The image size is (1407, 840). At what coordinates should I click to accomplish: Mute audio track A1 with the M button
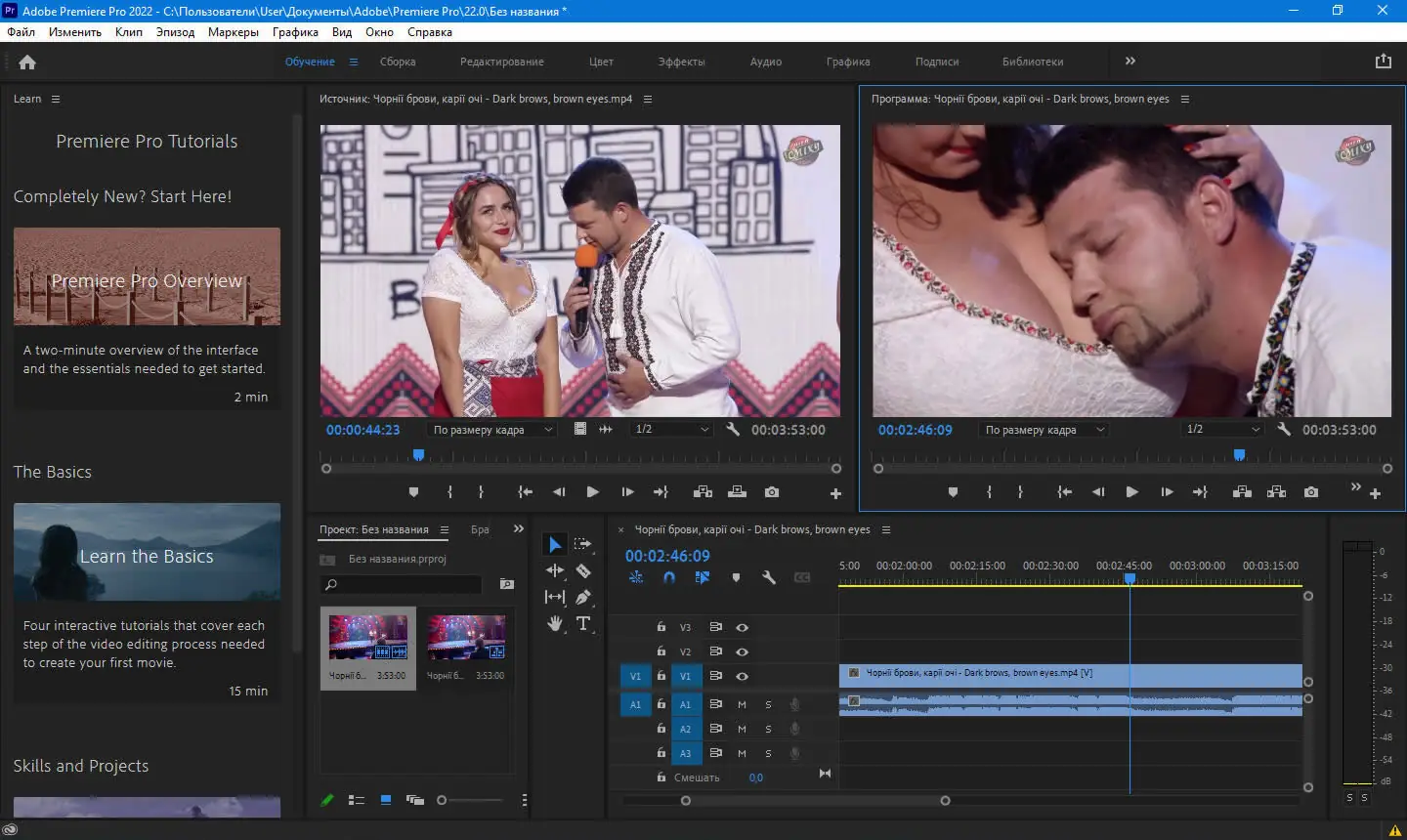(741, 704)
